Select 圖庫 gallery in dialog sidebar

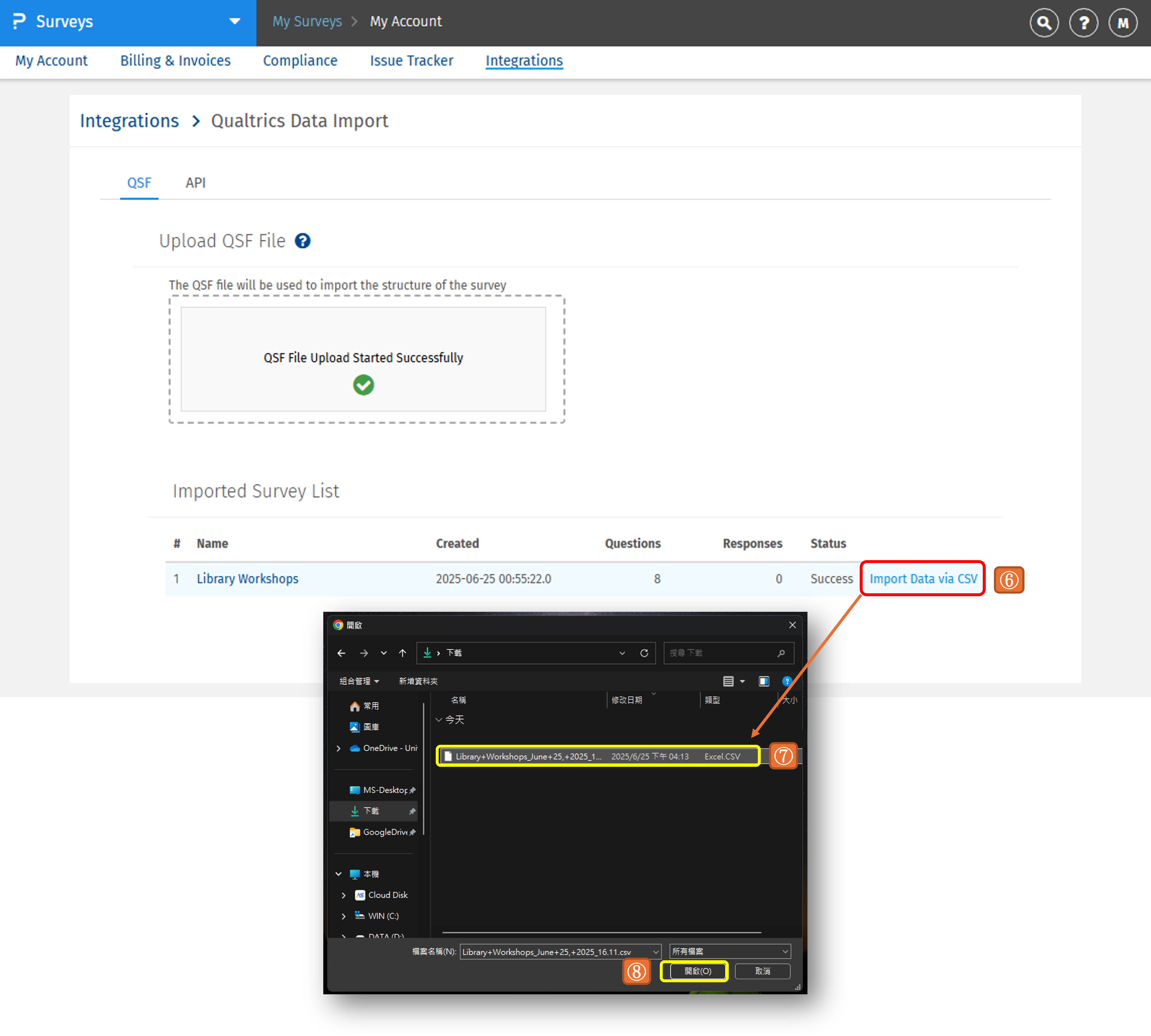(x=371, y=727)
